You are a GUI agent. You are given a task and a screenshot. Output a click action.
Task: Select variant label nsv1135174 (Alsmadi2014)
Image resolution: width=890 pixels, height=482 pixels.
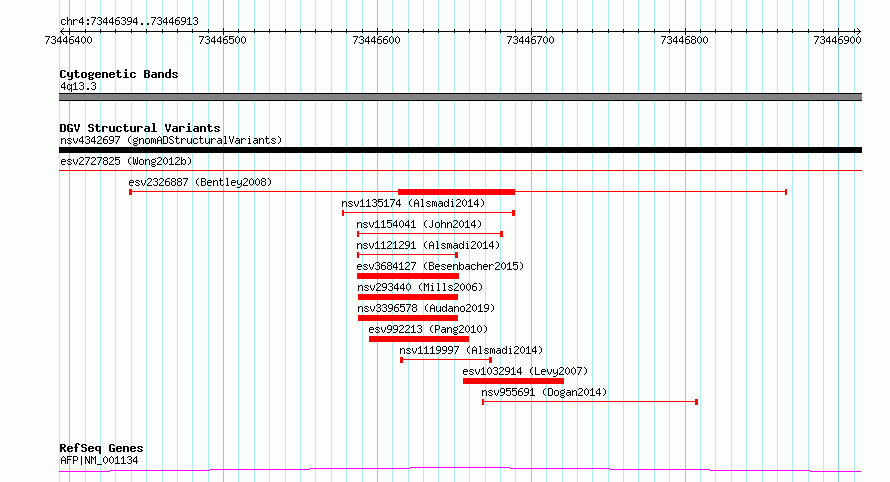[413, 203]
